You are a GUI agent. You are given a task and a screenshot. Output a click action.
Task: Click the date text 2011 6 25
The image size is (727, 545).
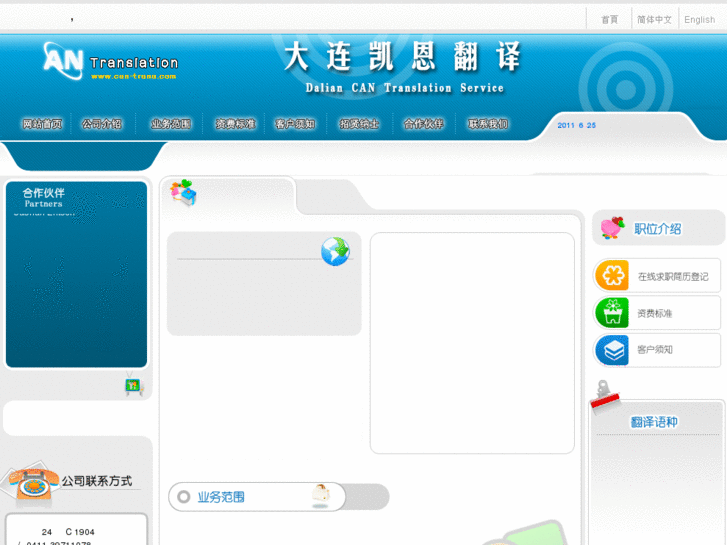pyautogui.click(x=576, y=125)
